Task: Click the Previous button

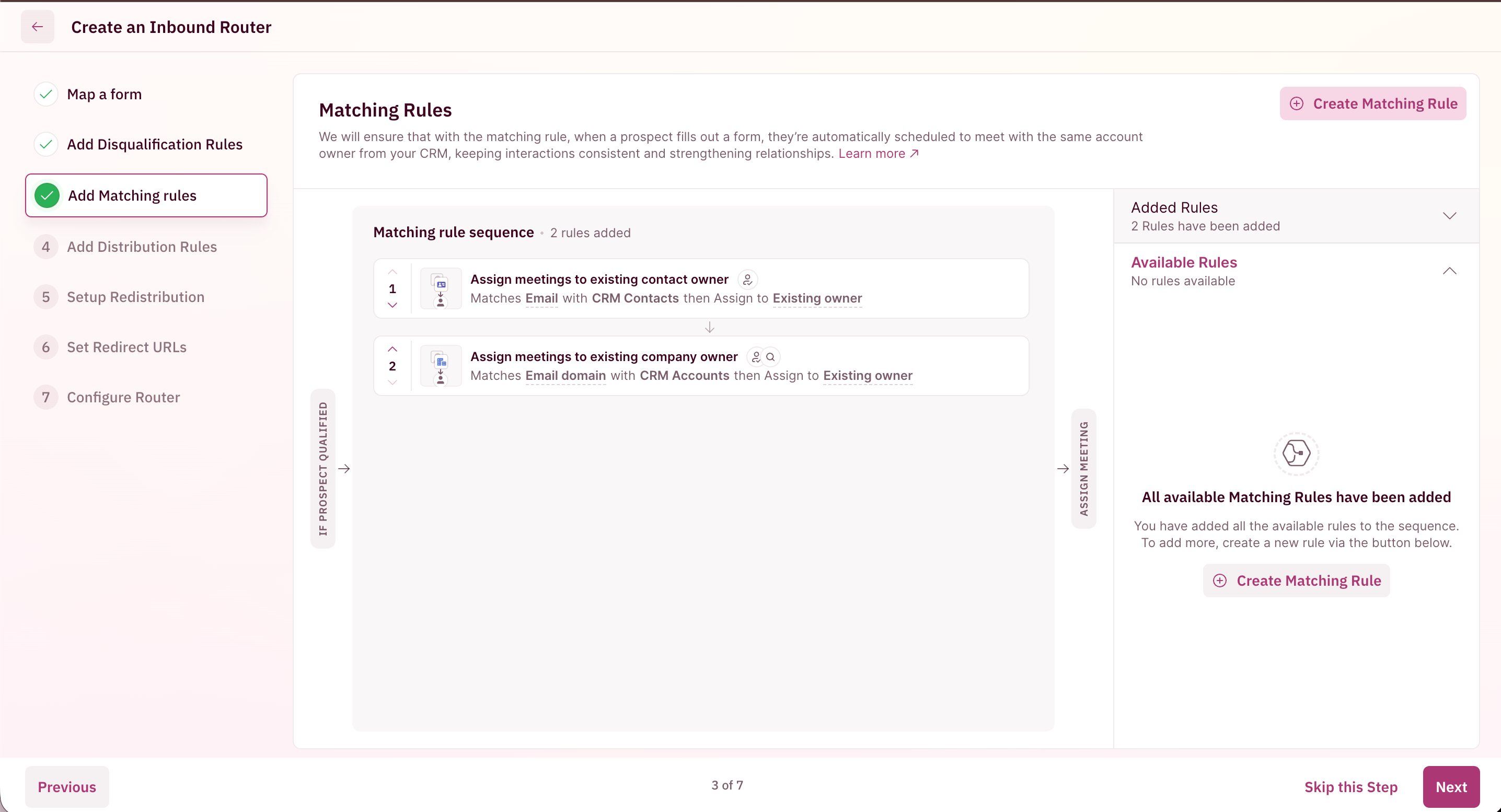Action: 67,787
